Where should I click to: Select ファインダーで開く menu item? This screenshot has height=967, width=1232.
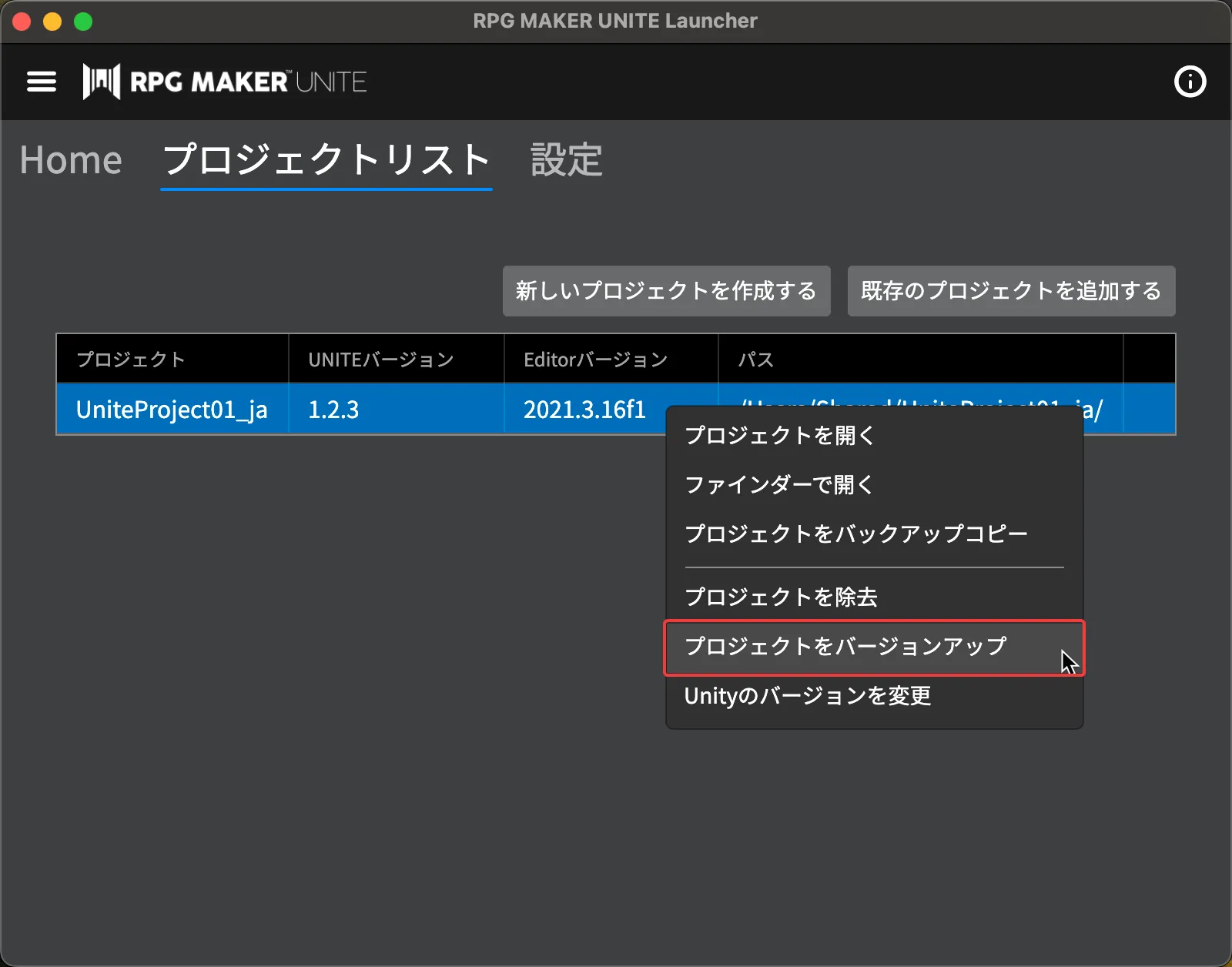click(x=779, y=485)
